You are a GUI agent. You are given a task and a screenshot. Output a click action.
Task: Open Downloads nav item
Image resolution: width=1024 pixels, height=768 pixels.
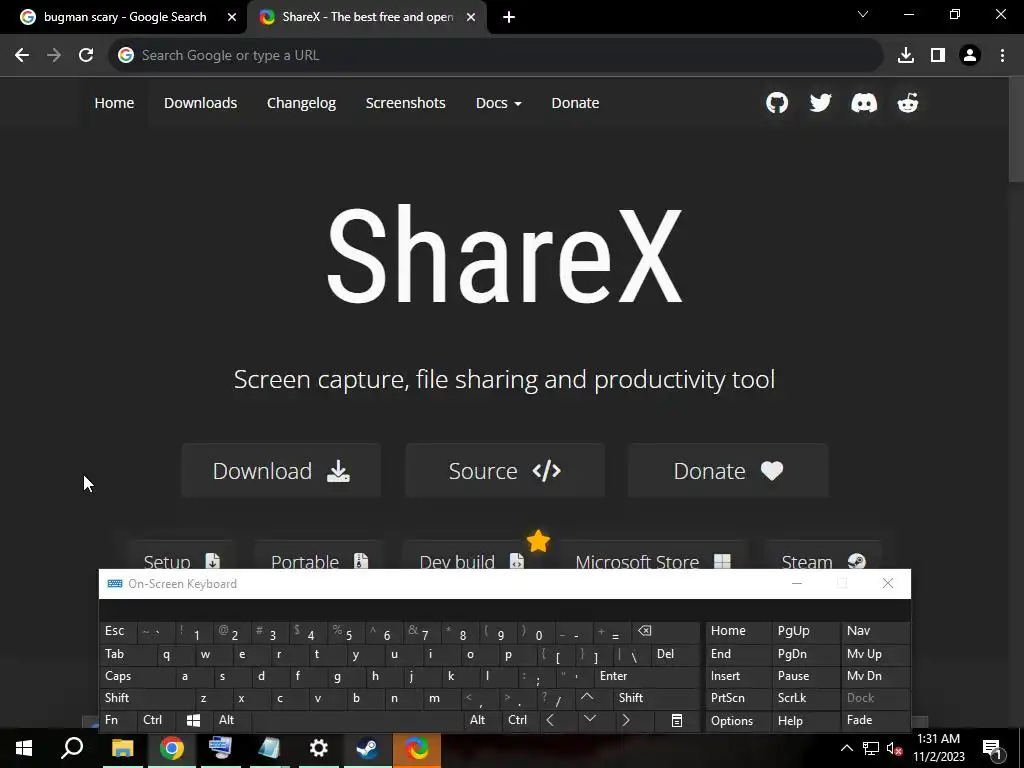[x=200, y=103]
